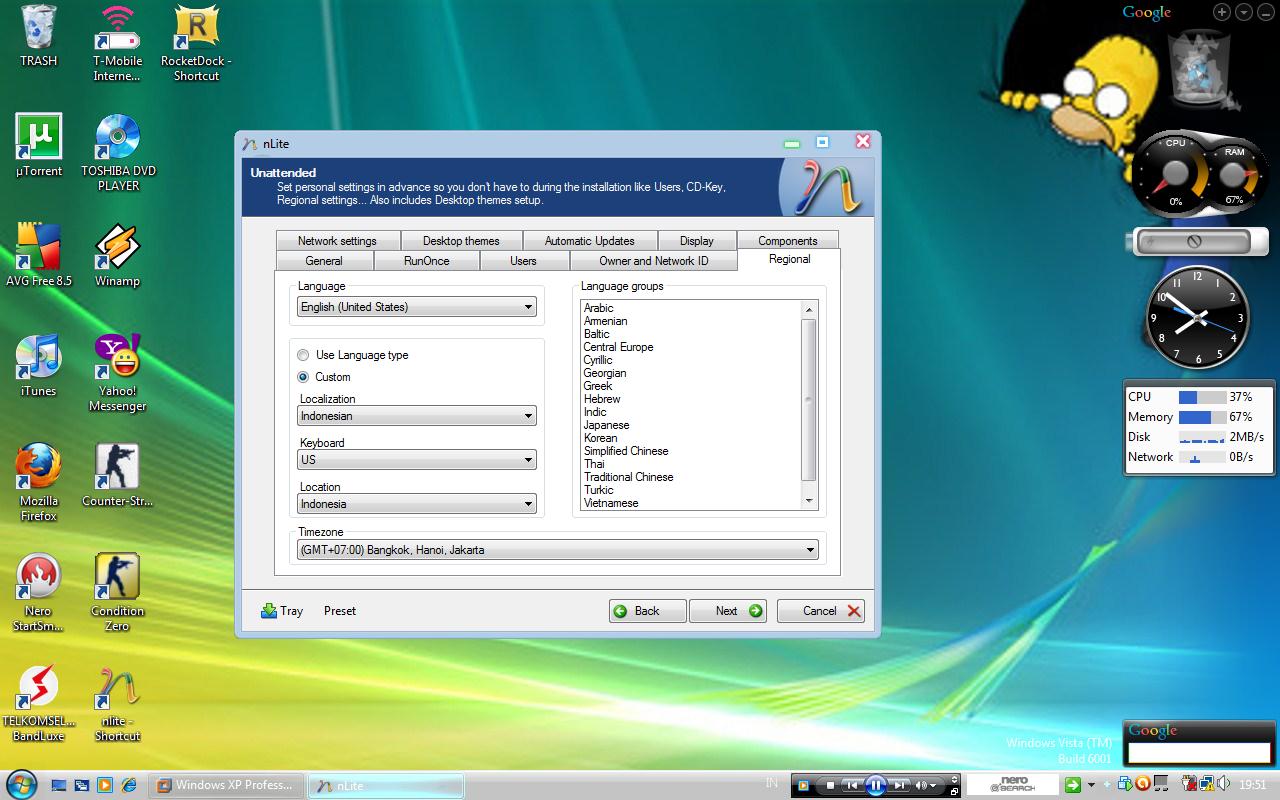1280x800 pixels.
Task: Click the Next button
Action: click(x=727, y=611)
